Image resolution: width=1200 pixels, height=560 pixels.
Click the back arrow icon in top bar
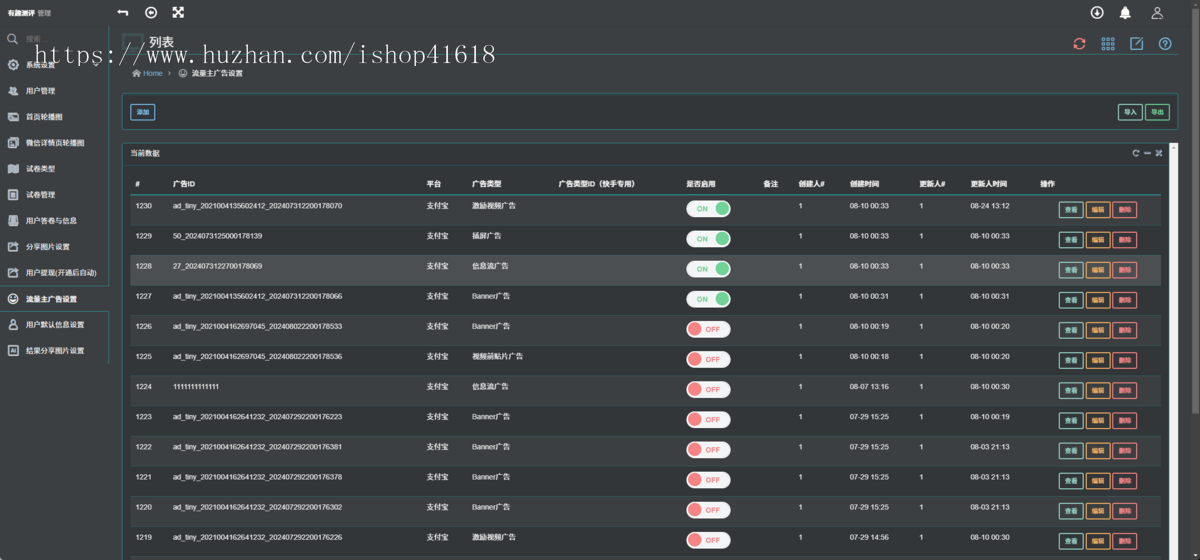coord(123,13)
